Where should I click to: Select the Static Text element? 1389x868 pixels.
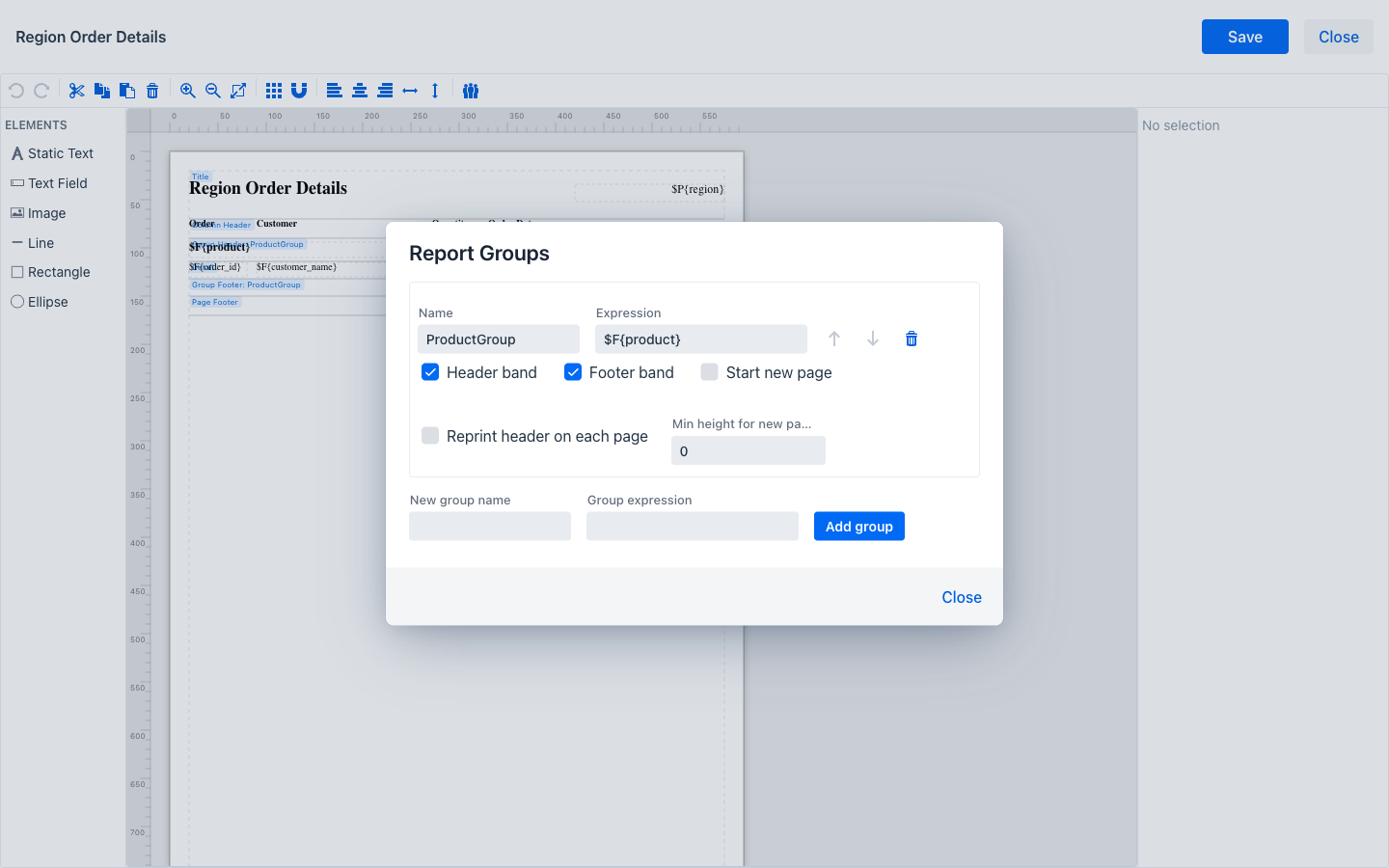pyautogui.click(x=52, y=153)
